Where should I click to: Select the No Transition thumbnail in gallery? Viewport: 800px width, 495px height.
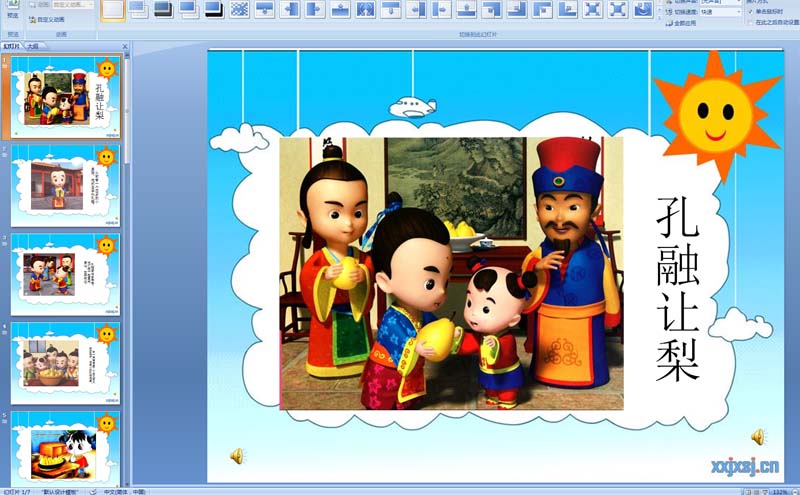[113, 9]
